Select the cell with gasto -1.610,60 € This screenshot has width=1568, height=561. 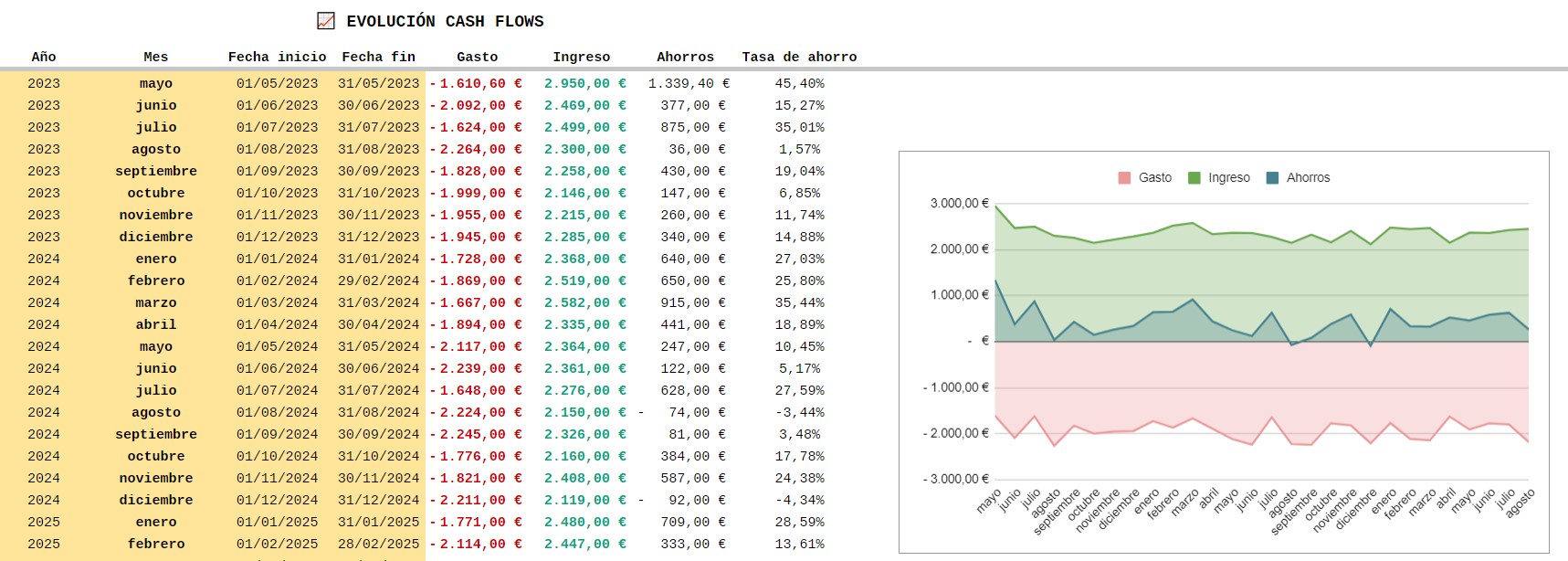tap(477, 83)
